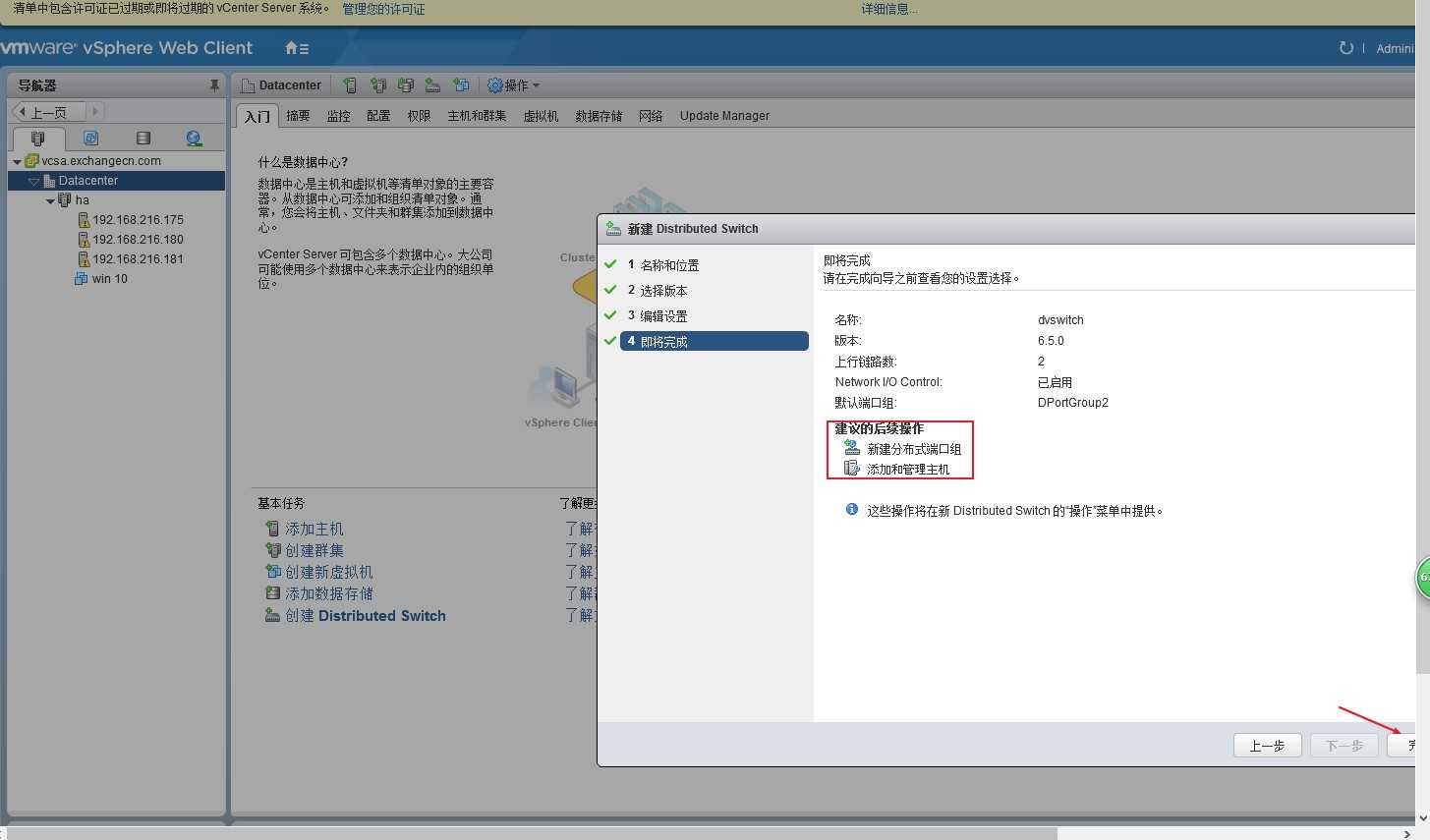Screen dimensions: 1430x840
Task: Open the 主机和群集 tab
Action: tap(477, 116)
